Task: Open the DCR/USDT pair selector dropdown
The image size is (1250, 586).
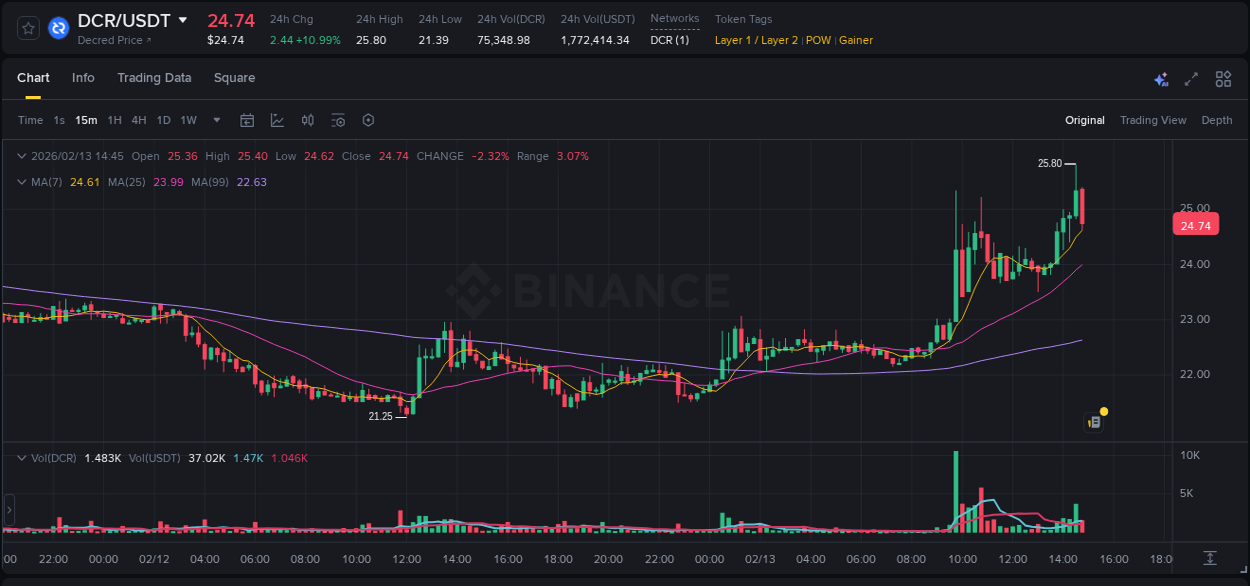Action: pos(182,19)
